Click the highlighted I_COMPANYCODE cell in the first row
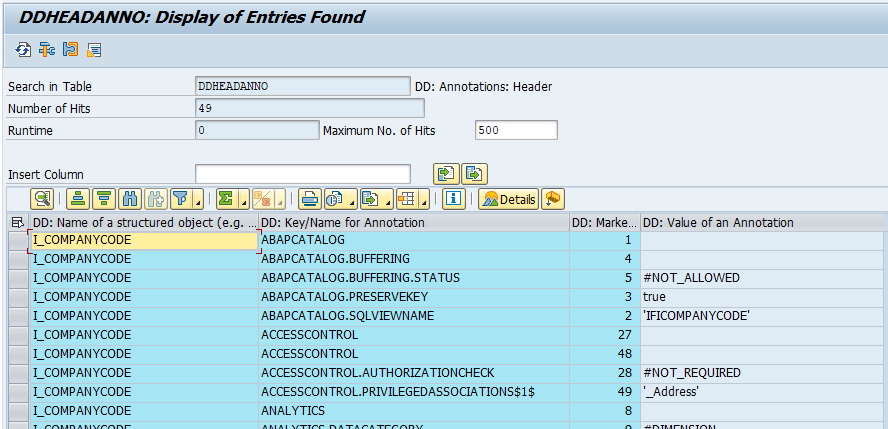Viewport: 888px width, 429px height. 144,240
